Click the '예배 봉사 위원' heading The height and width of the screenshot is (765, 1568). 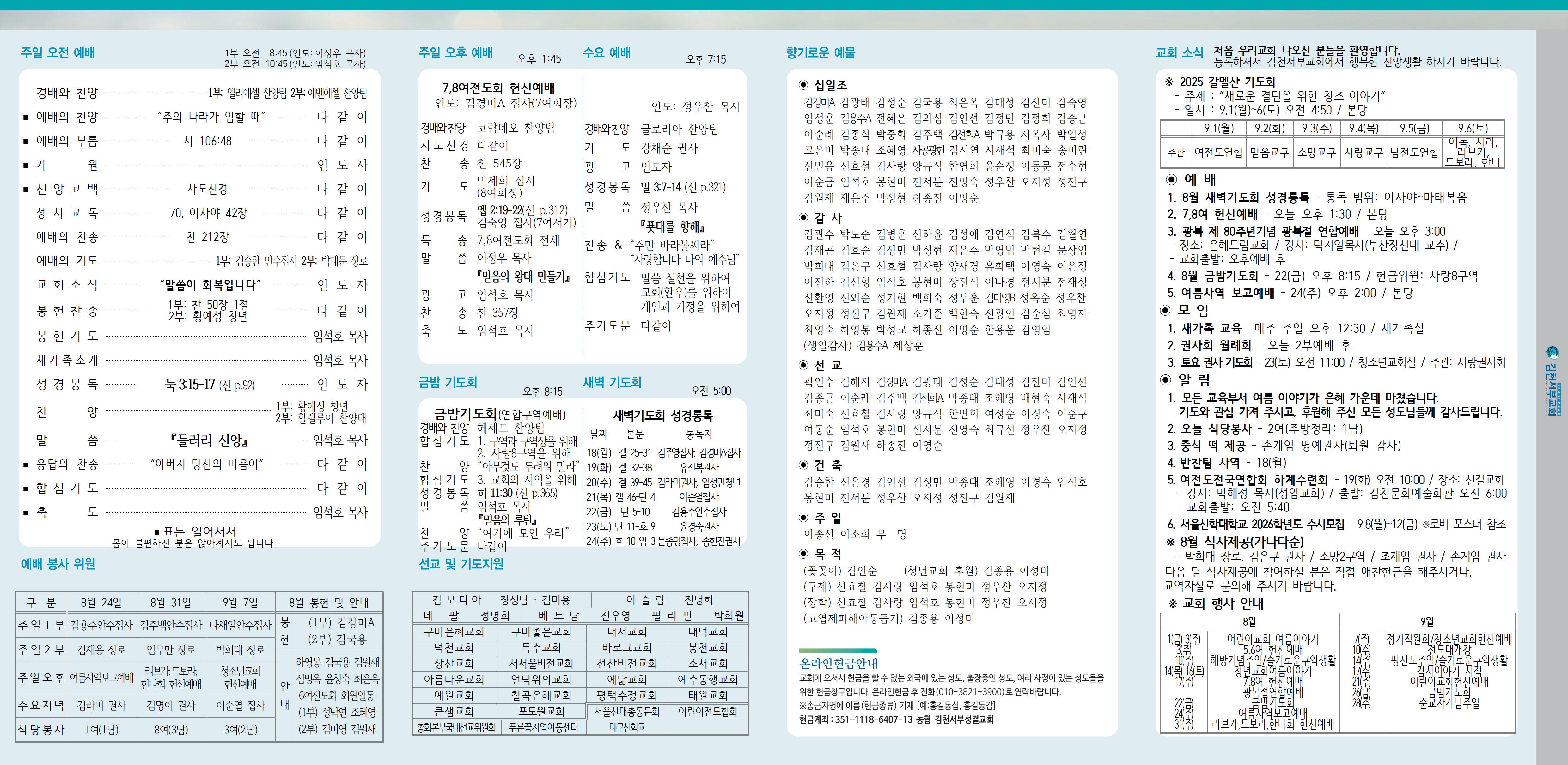pos(58,563)
